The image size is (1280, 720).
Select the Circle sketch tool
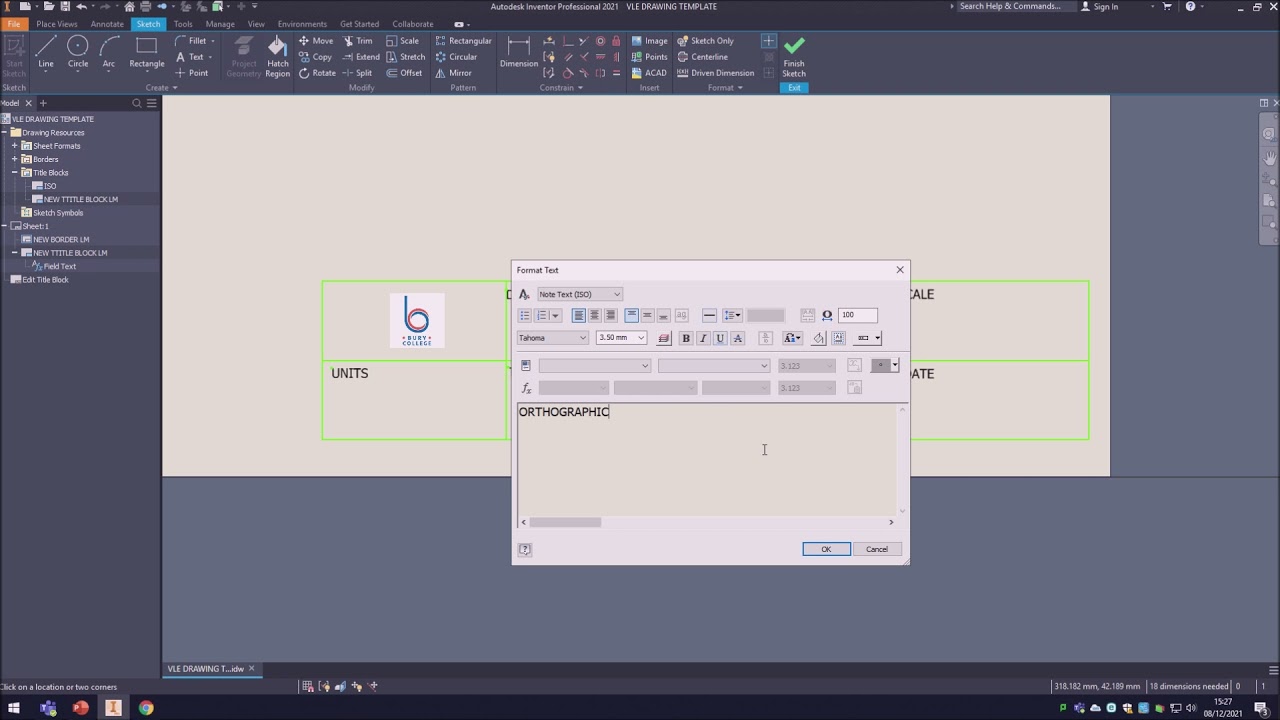(77, 52)
